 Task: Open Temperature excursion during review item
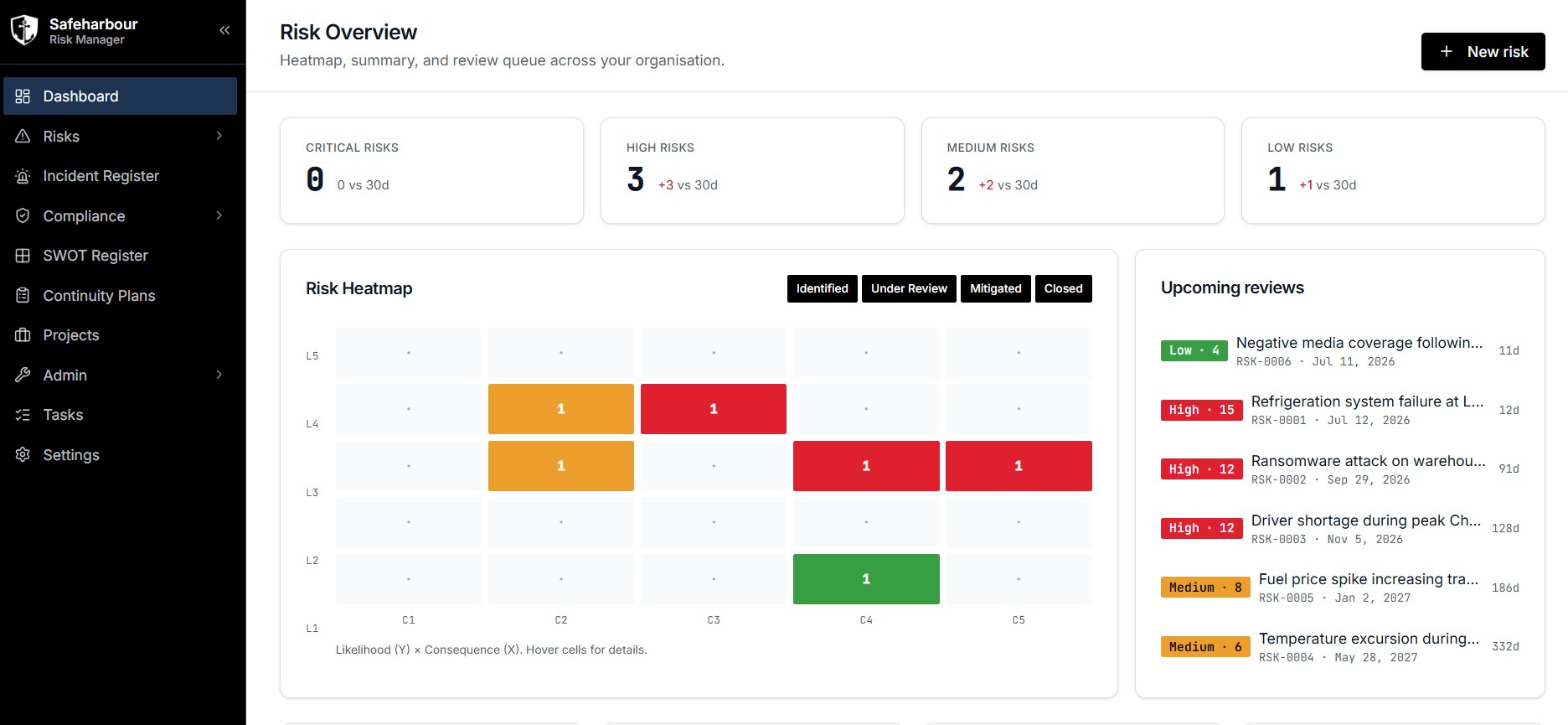coord(1340,647)
